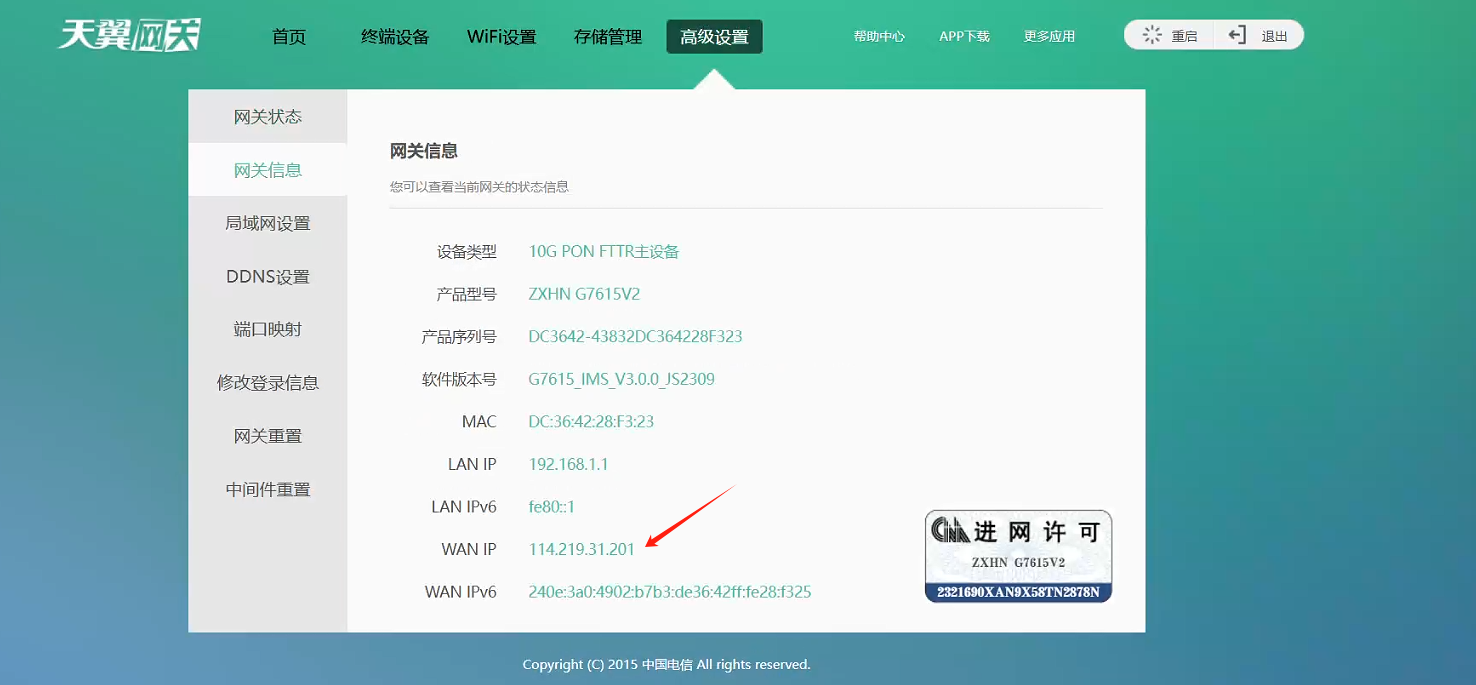Open 更多应用 link
This screenshot has width=1476, height=685.
tap(1049, 36)
